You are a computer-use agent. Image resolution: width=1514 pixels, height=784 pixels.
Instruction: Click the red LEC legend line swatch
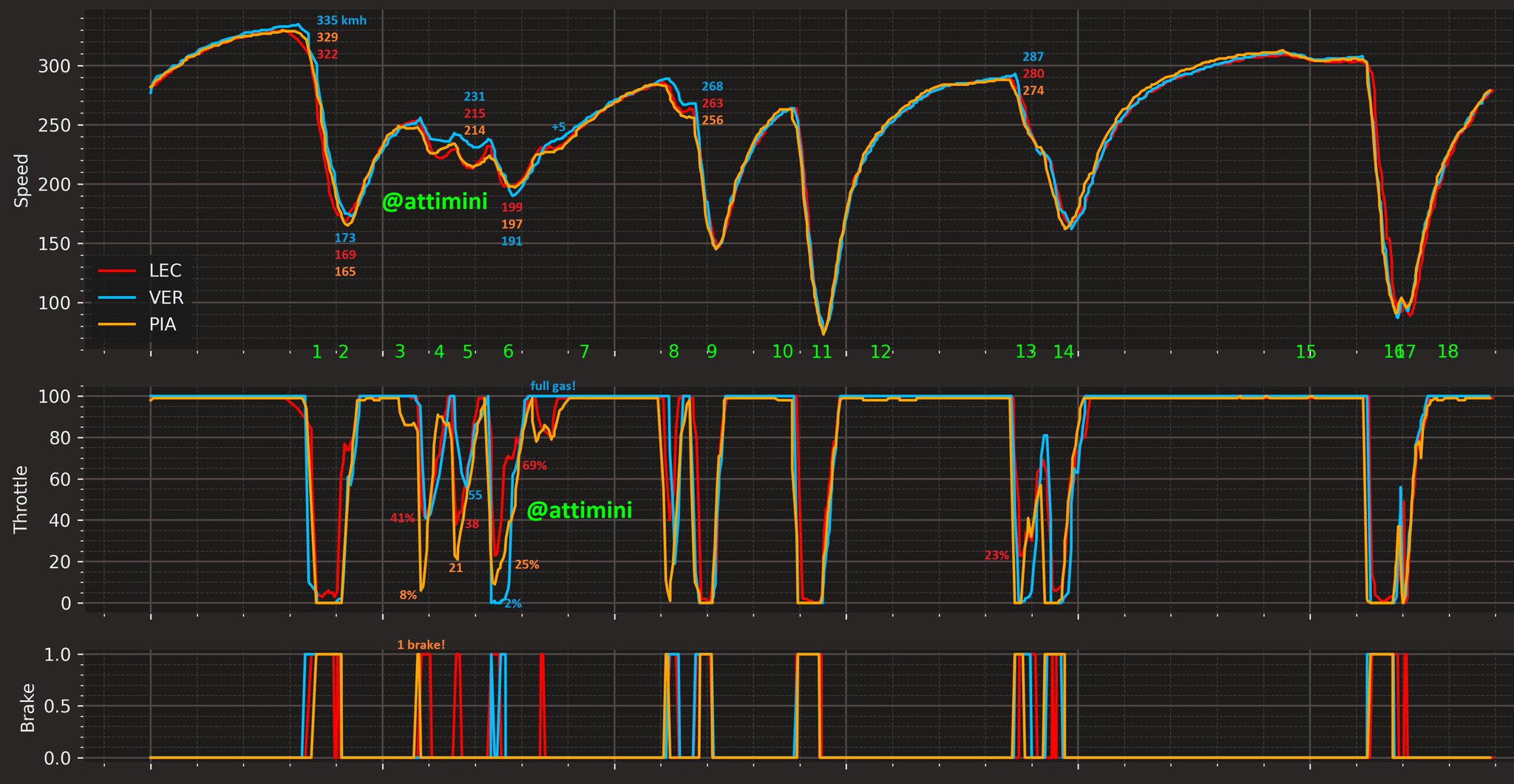click(117, 270)
